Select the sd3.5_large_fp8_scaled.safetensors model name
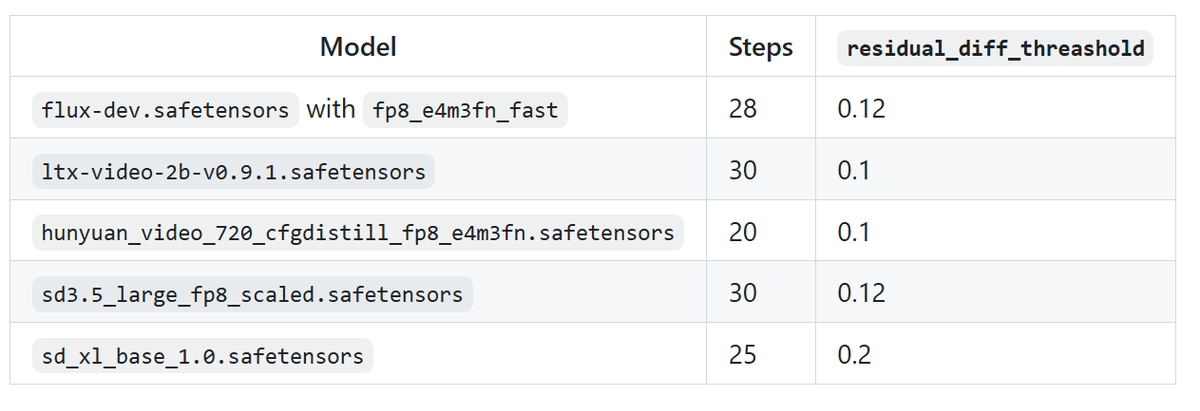Image resolution: width=1200 pixels, height=411 pixels. coord(252,294)
